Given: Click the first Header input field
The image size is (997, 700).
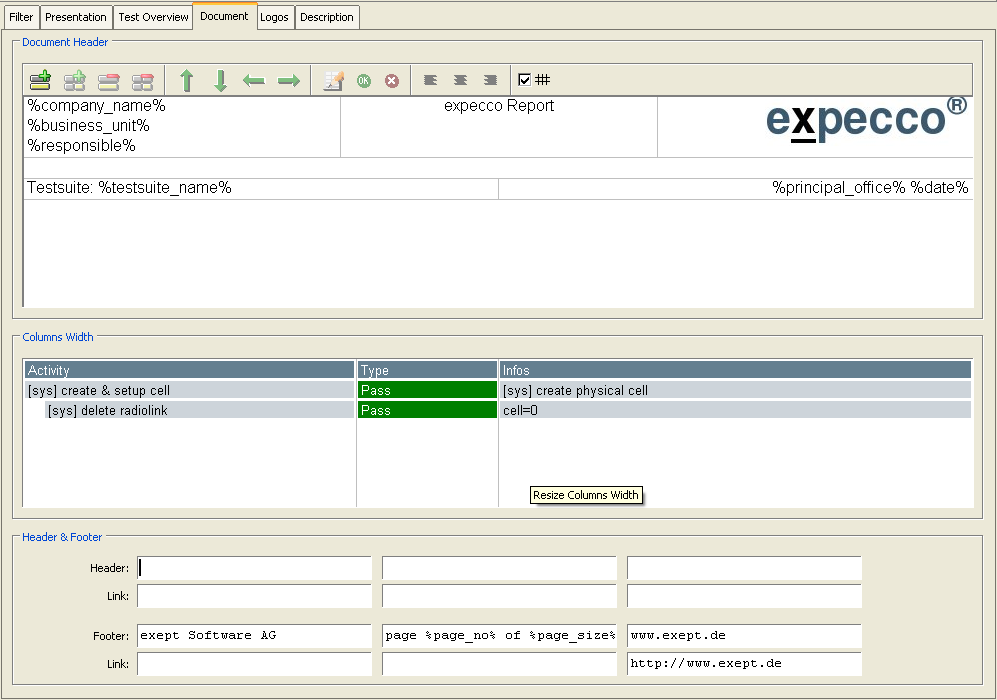Looking at the screenshot, I should (x=254, y=568).
